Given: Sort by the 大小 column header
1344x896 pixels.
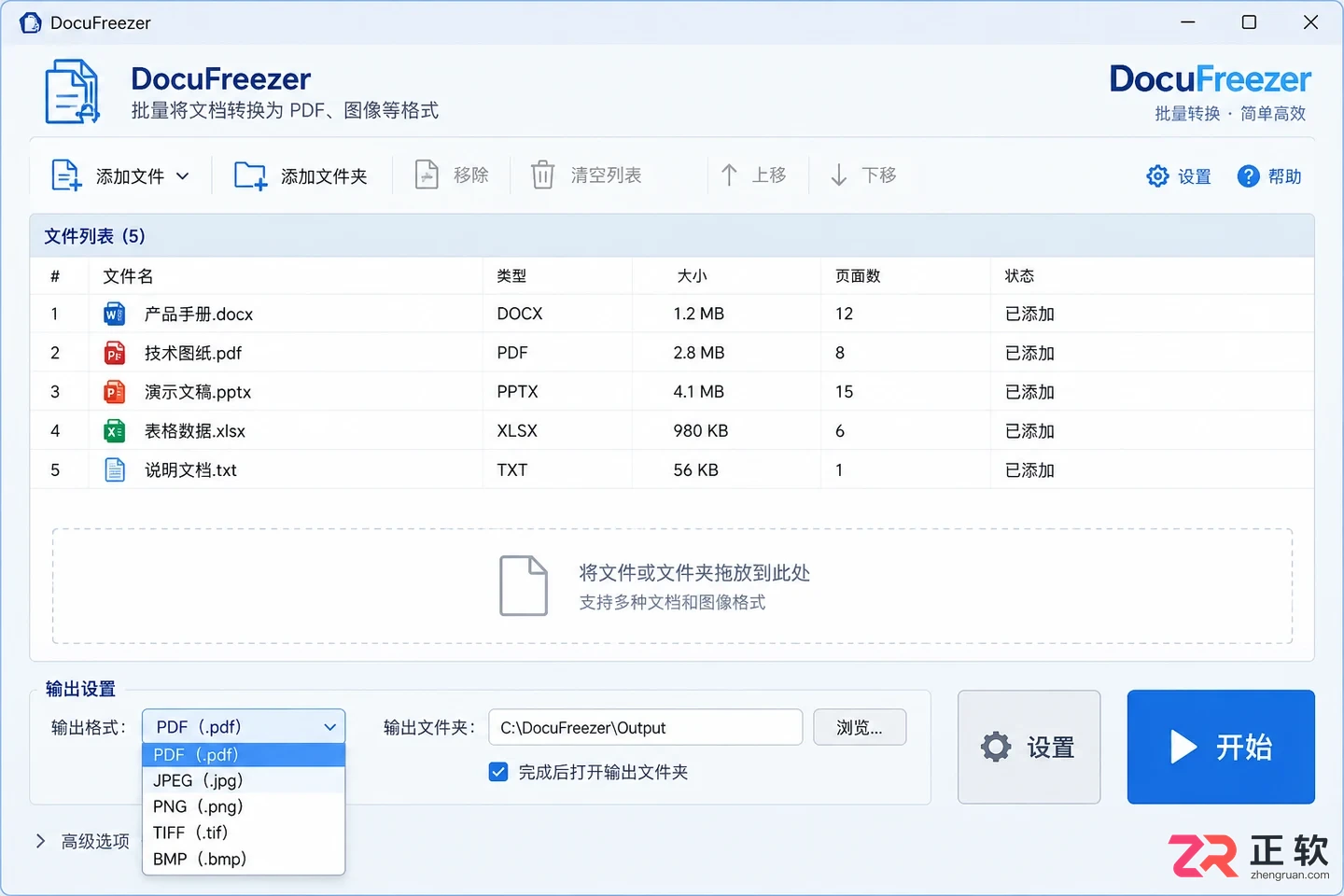Looking at the screenshot, I should click(x=692, y=276).
